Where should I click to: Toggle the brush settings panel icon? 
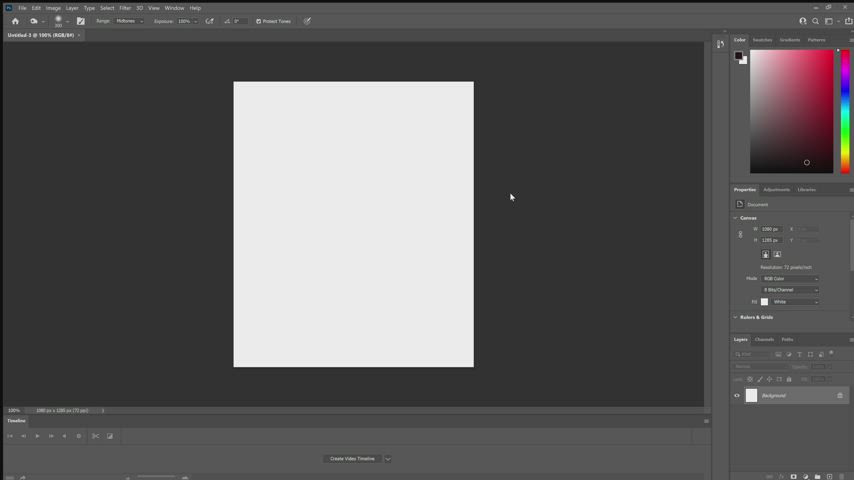(x=81, y=21)
